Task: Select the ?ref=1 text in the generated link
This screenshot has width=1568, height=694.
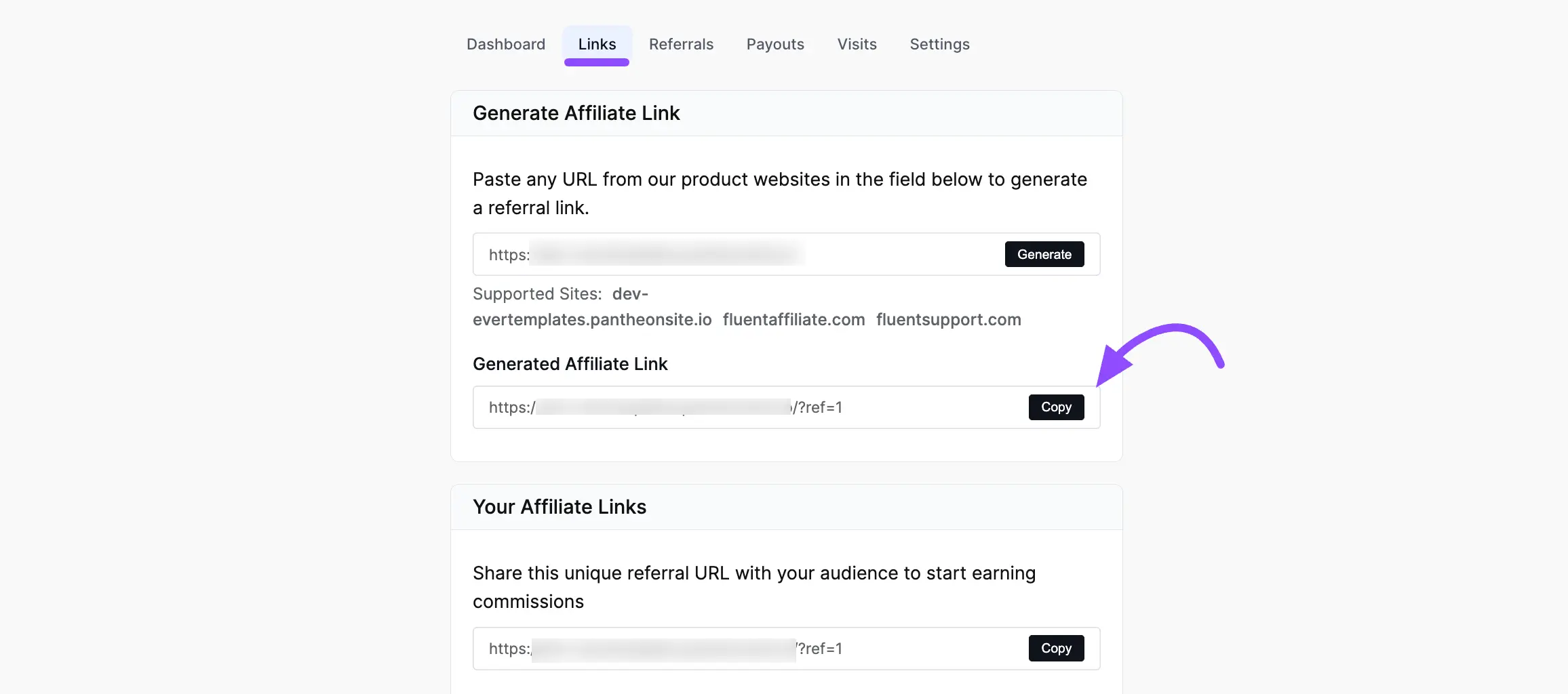Action: point(821,407)
